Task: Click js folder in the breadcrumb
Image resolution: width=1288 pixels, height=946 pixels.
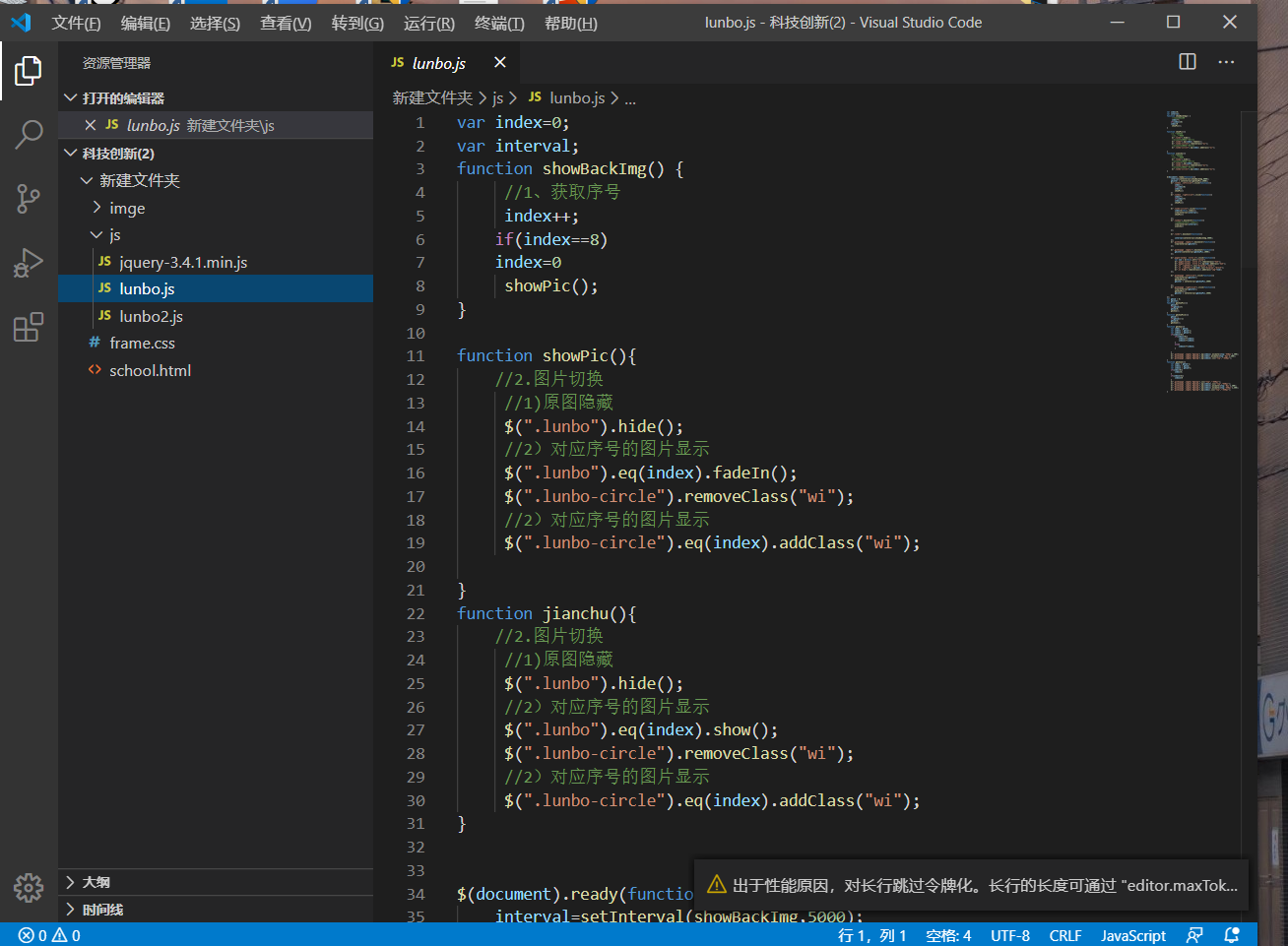Action: coord(497,97)
